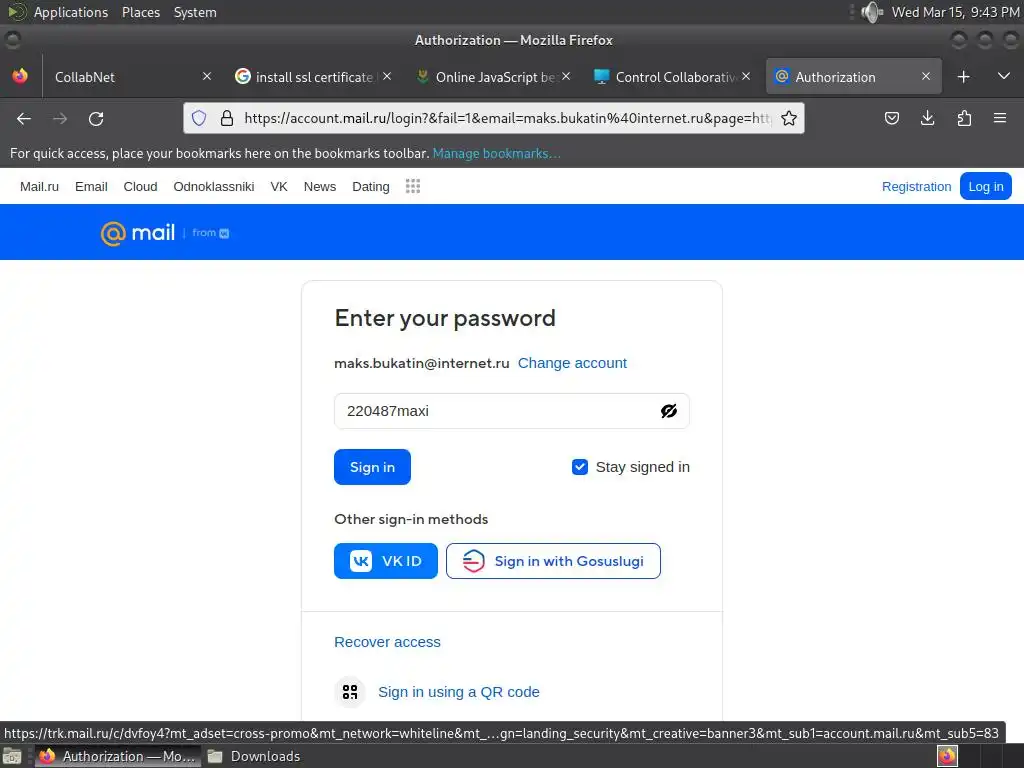The width and height of the screenshot is (1024, 768).
Task: Click the Change account link
Action: 572,363
